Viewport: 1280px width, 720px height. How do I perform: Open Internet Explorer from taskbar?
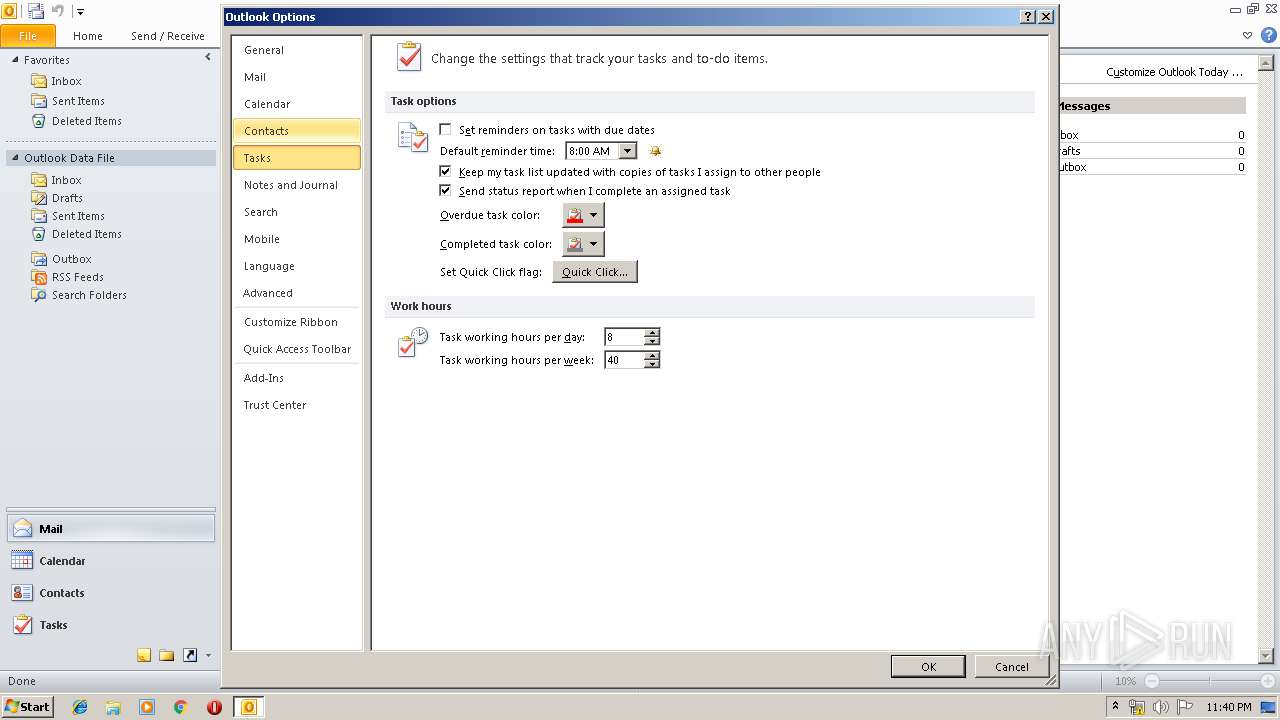[80, 707]
